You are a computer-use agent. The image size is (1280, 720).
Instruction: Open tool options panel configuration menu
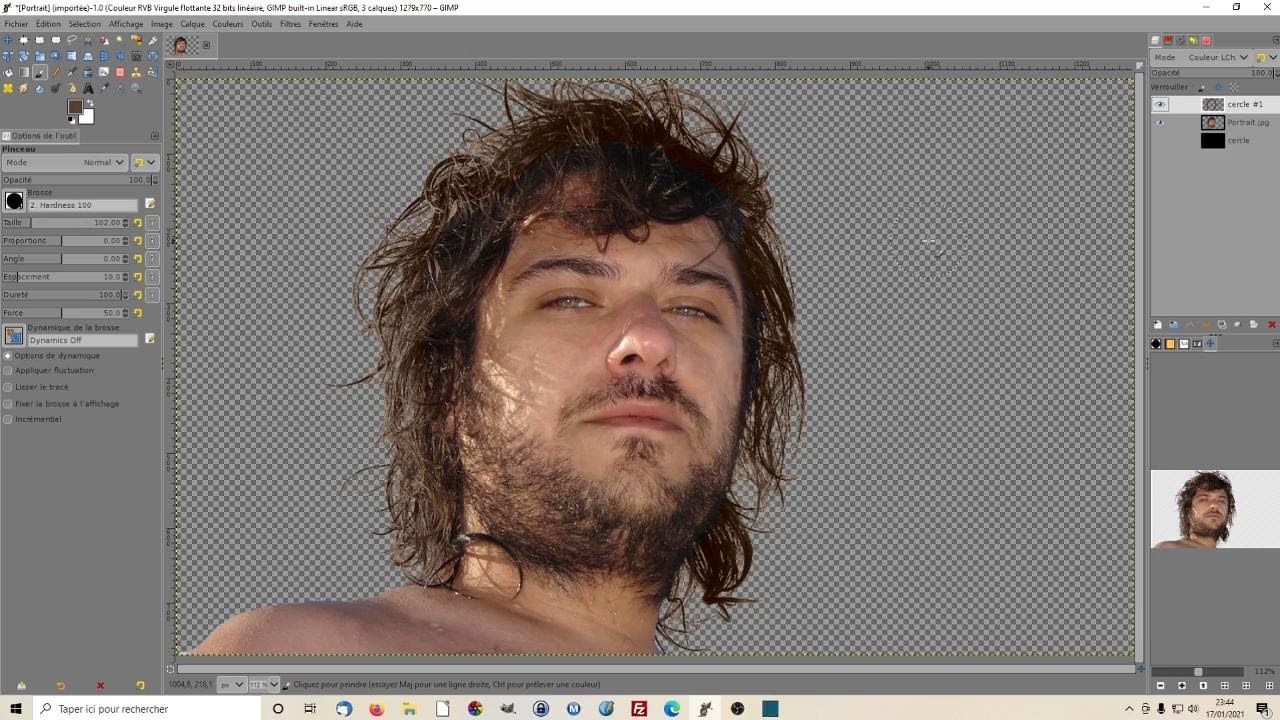[x=154, y=136]
